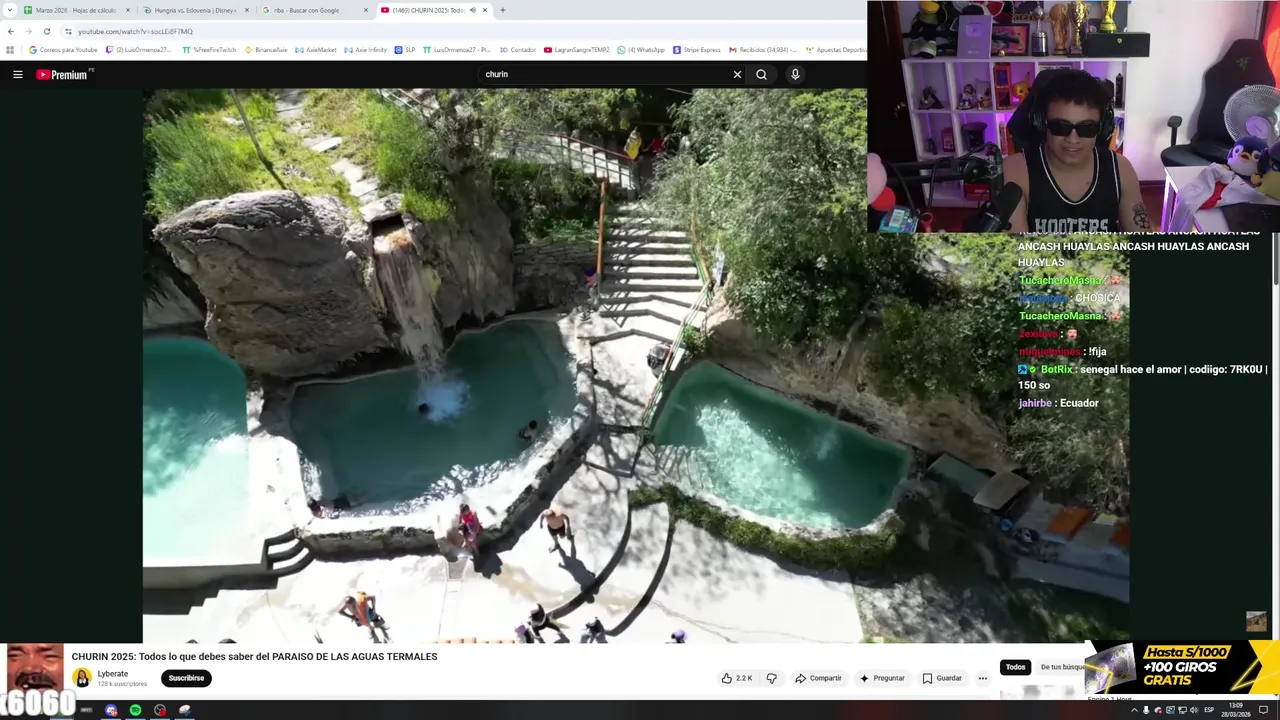Switch to 'Marzo 2026 - Hojas de cálculo' tab
This screenshot has height=720, width=1280.
[76, 10]
